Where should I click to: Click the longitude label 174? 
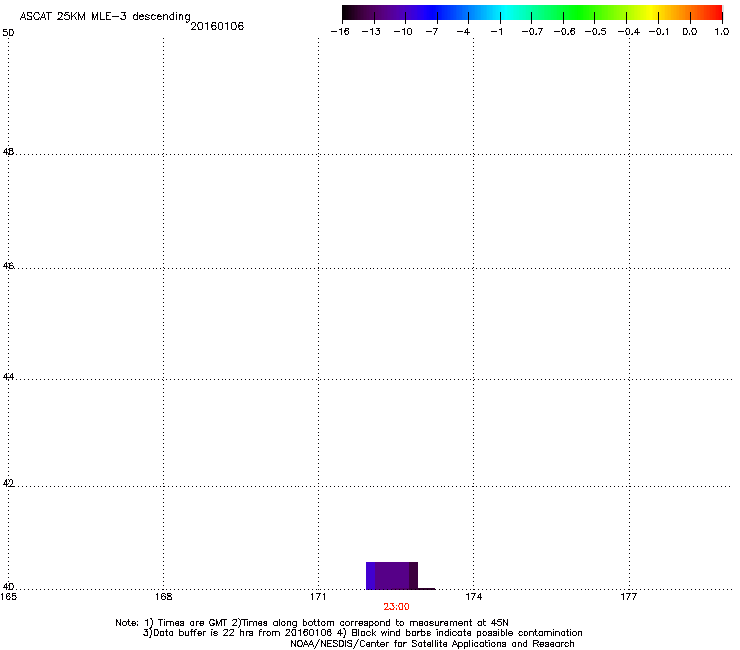click(474, 597)
